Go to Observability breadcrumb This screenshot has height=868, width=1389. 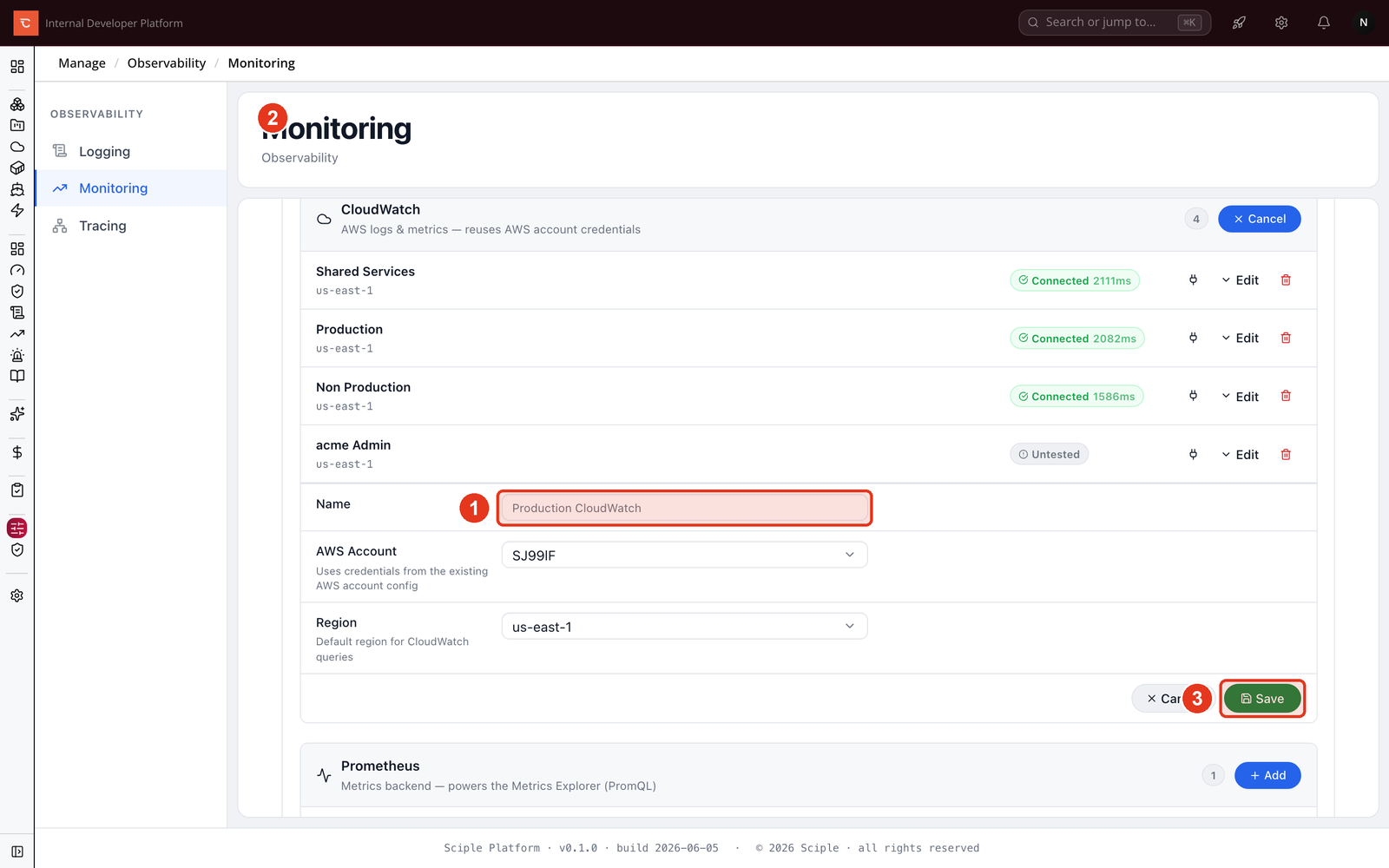coord(167,63)
